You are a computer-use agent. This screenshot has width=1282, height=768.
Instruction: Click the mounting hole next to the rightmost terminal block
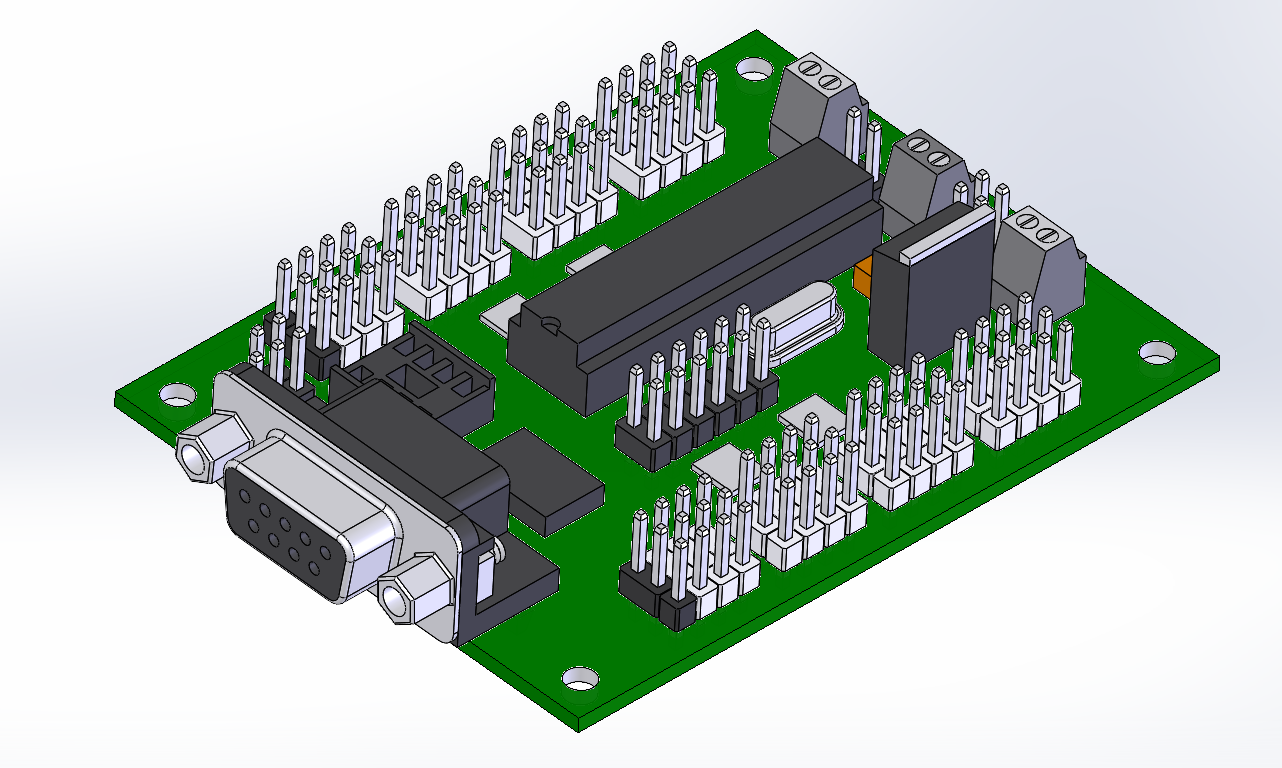pyautogui.click(x=1158, y=352)
